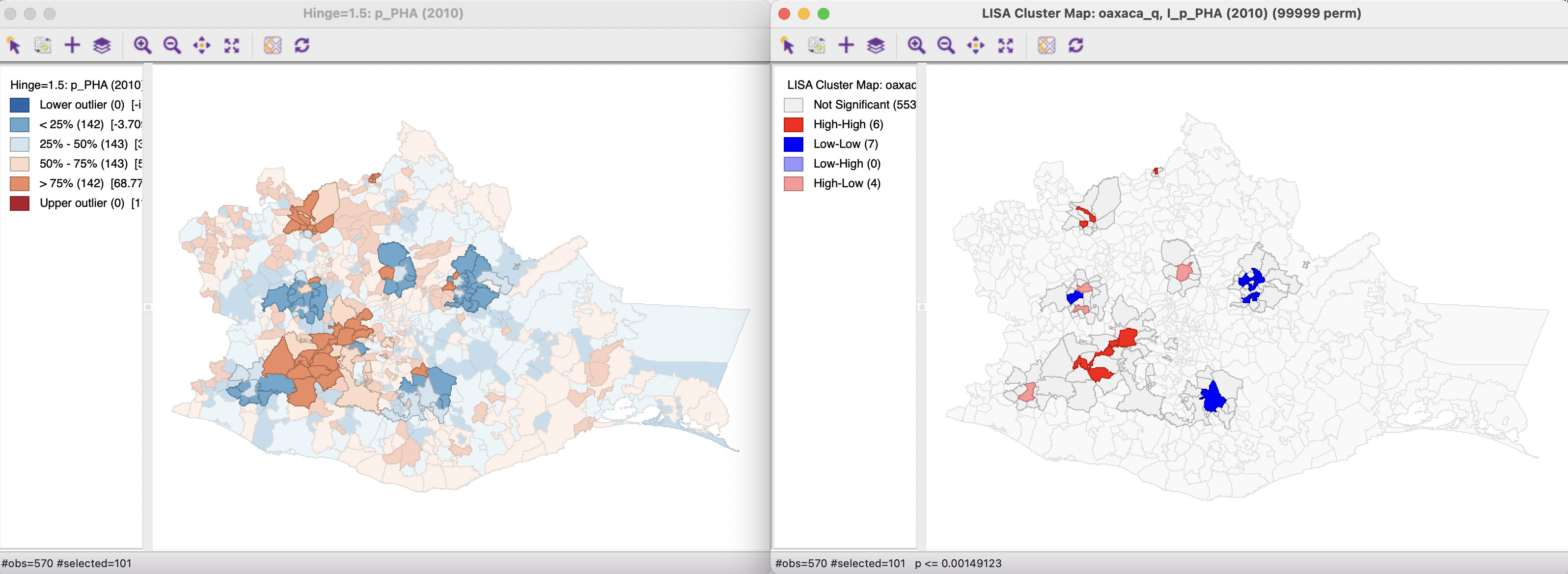
Task: Click 'LISA Cluster Map: oaxac' legend title
Action: pyautogui.click(x=851, y=85)
